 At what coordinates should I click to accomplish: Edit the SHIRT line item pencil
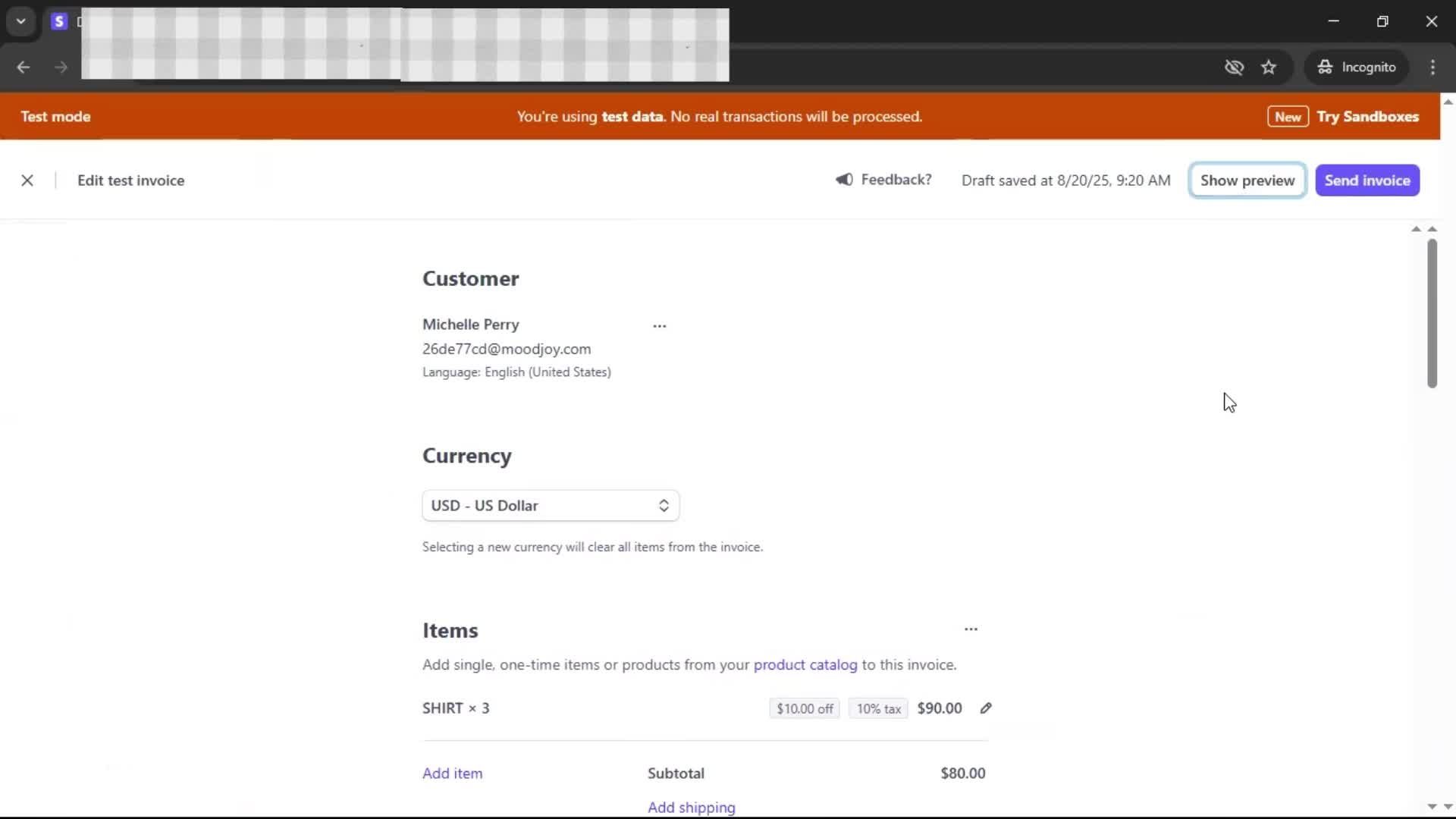[986, 708]
